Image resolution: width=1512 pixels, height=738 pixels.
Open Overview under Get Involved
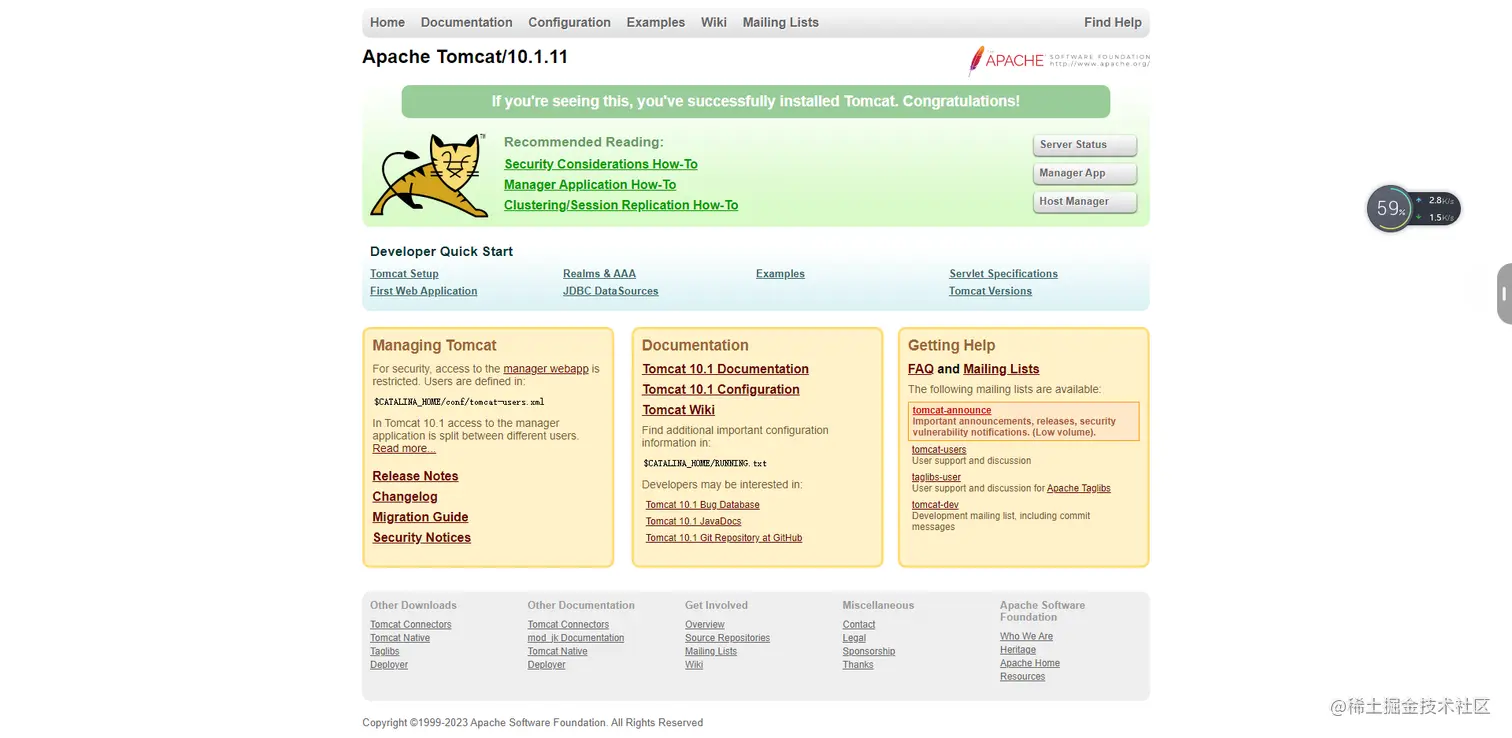(x=705, y=625)
